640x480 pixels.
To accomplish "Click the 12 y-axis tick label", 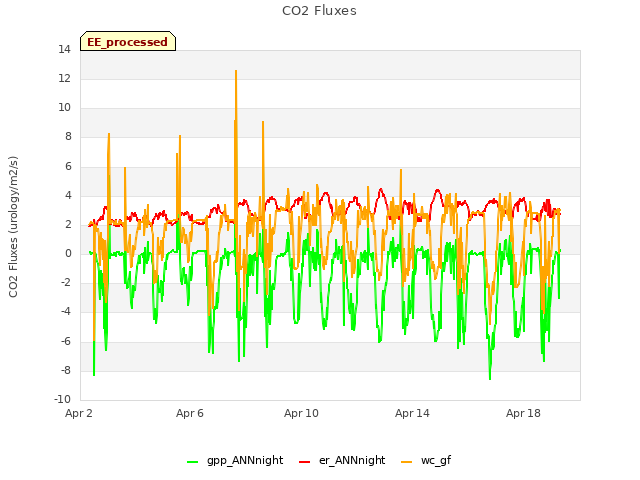I will click(64, 78).
